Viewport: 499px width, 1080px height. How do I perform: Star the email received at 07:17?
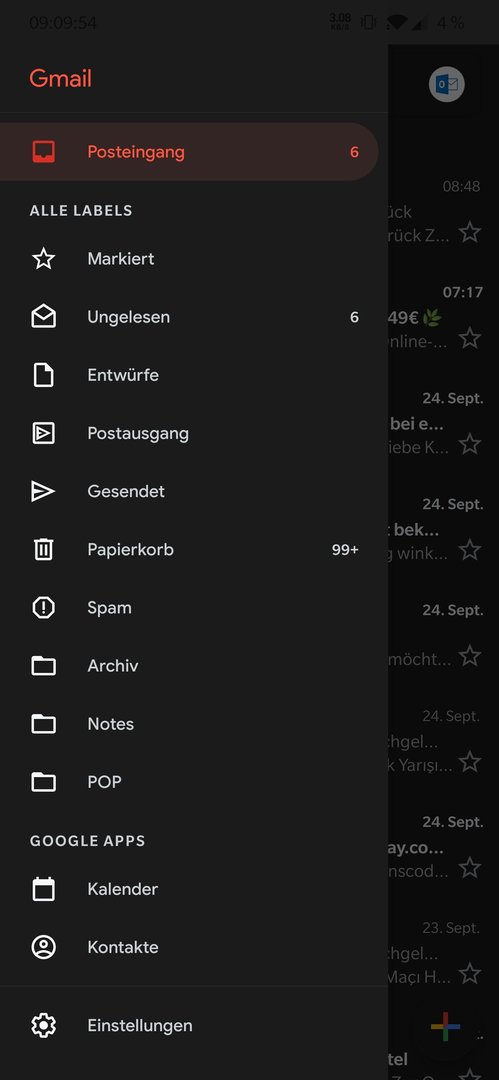point(470,338)
